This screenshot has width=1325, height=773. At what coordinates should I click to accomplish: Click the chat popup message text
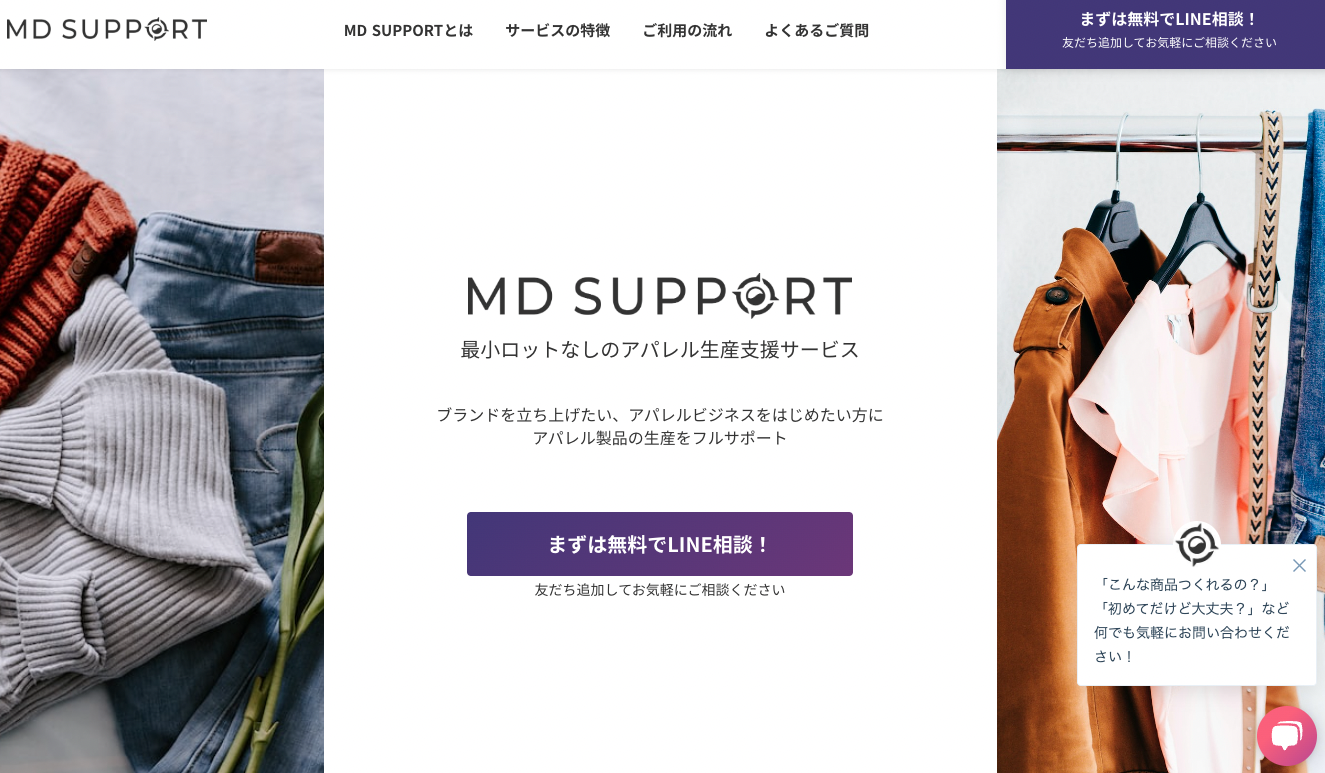1192,620
